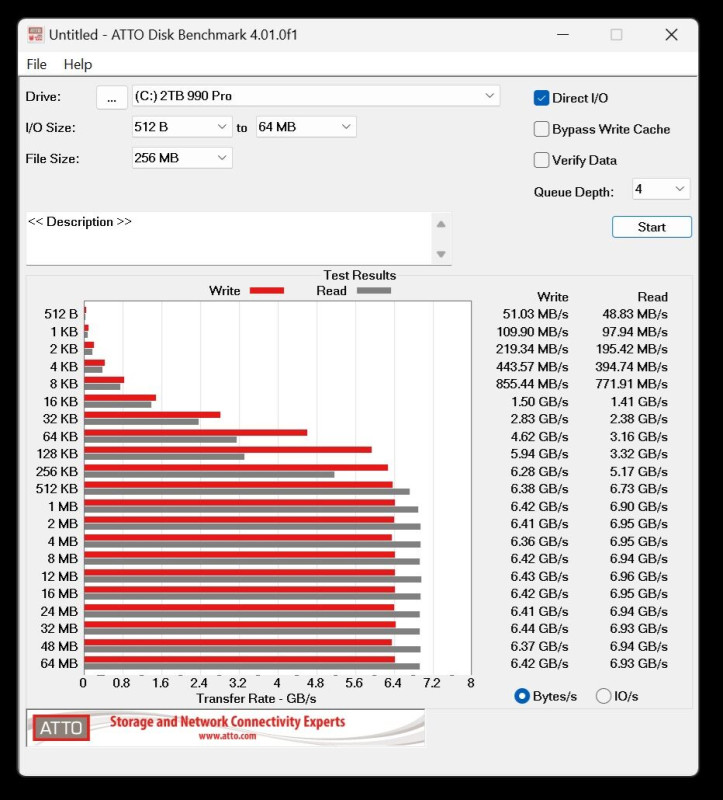Viewport: 723px width, 800px height.
Task: Click the 512 B row label in chart
Action: tap(61, 314)
